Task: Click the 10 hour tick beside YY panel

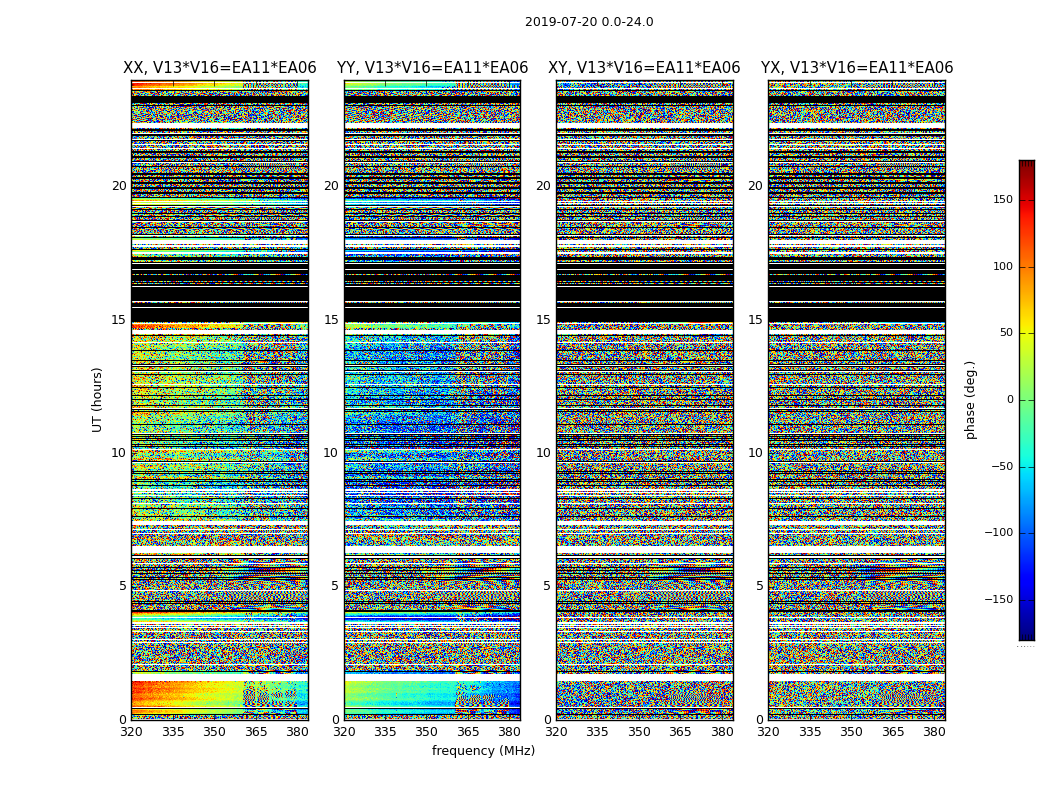Action: pyautogui.click(x=331, y=453)
